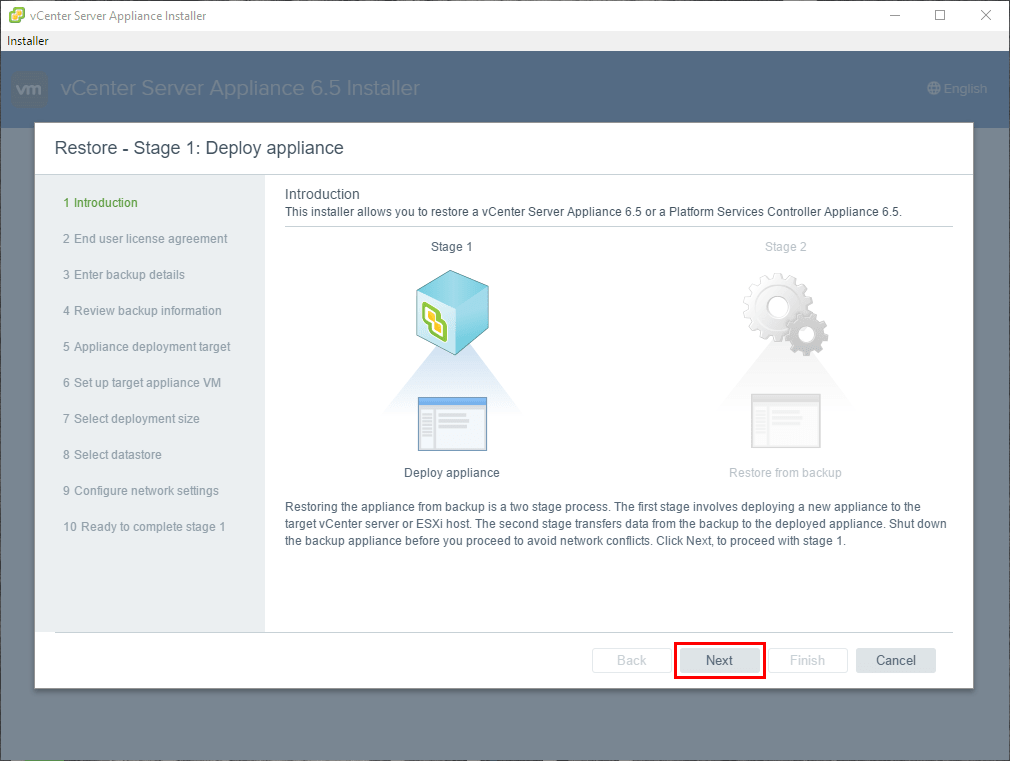The image size is (1010, 761).
Task: Go to step 5 Appliance deployment target
Action: pyautogui.click(x=147, y=347)
